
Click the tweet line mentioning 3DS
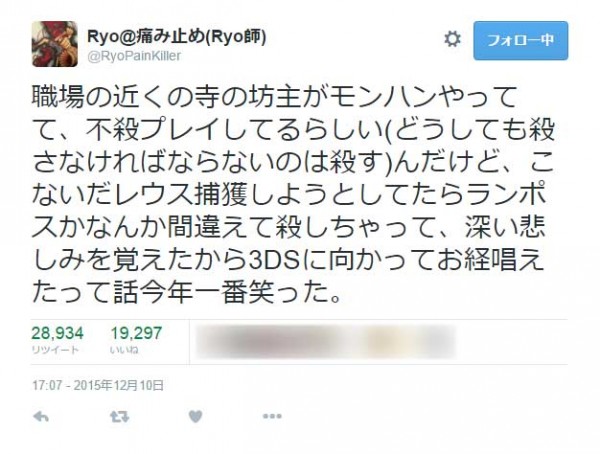point(289,260)
